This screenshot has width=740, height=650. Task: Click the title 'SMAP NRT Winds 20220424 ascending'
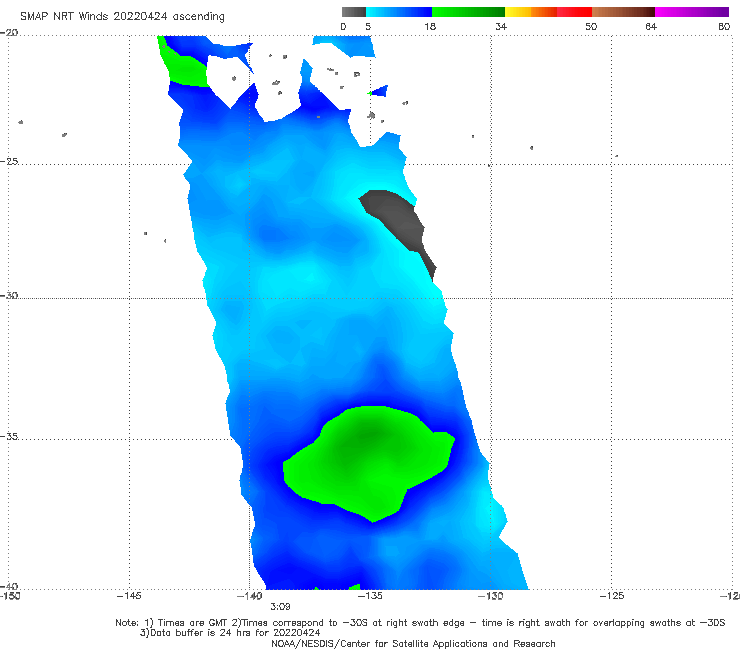(122, 16)
